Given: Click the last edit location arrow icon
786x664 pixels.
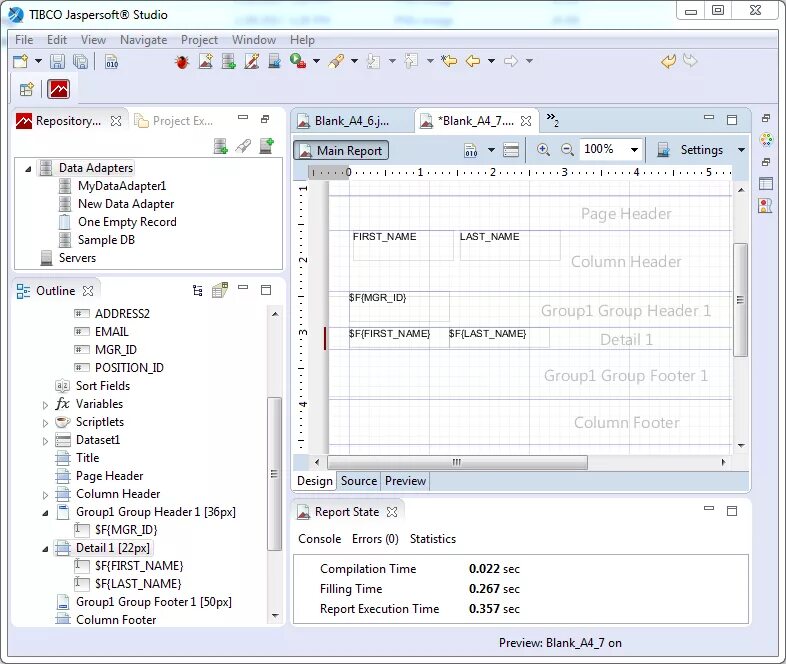Looking at the screenshot, I should (449, 61).
